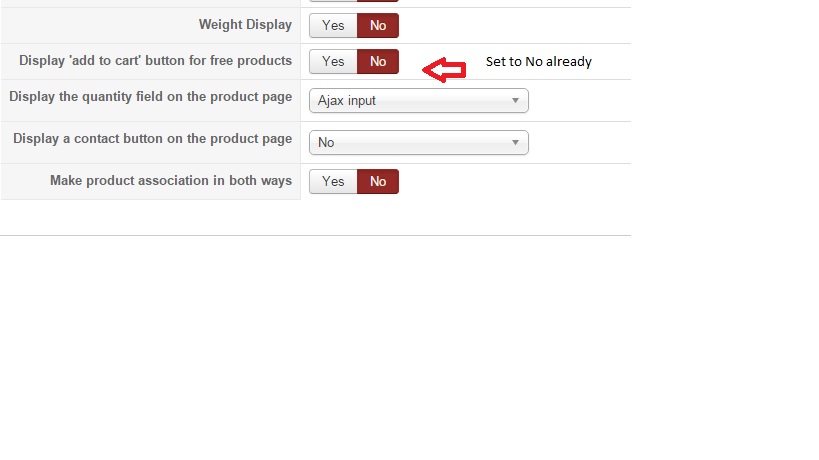Click the contact button setting label

152,139
